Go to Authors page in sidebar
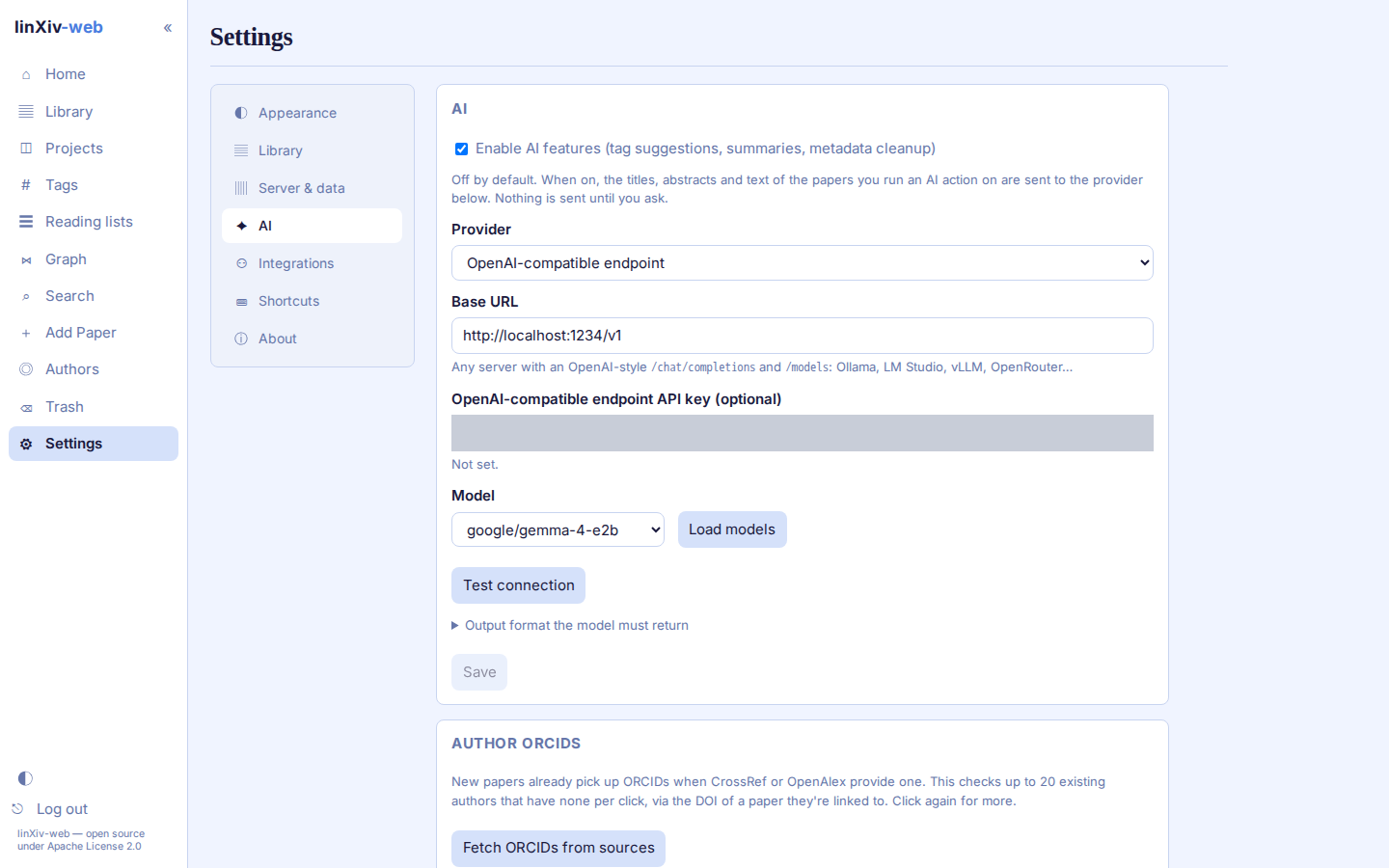The width and height of the screenshot is (1389, 868). pos(94,369)
